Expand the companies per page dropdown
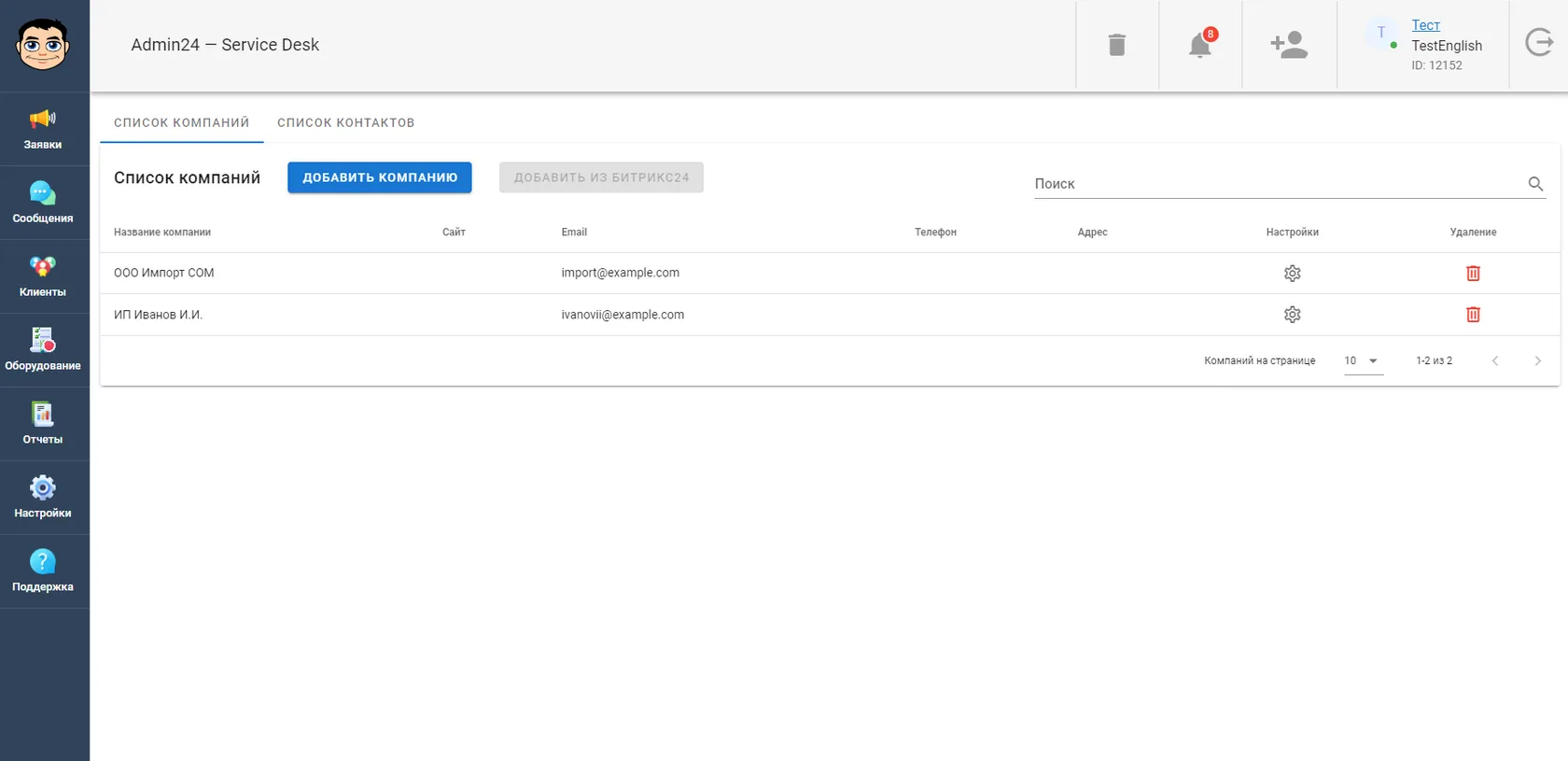Screen dimensions: 1568x761 pos(1363,361)
